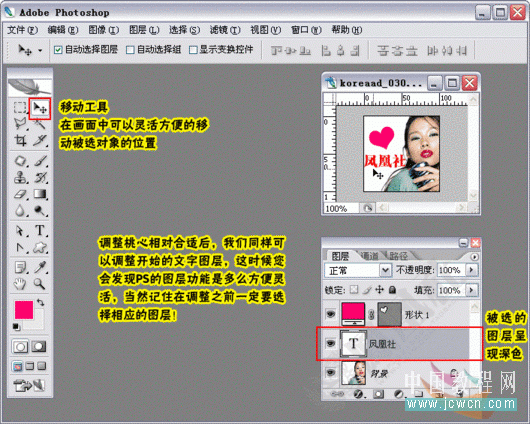Select the Dodge tool
This screenshot has width=530, height=424.
(x=40, y=211)
